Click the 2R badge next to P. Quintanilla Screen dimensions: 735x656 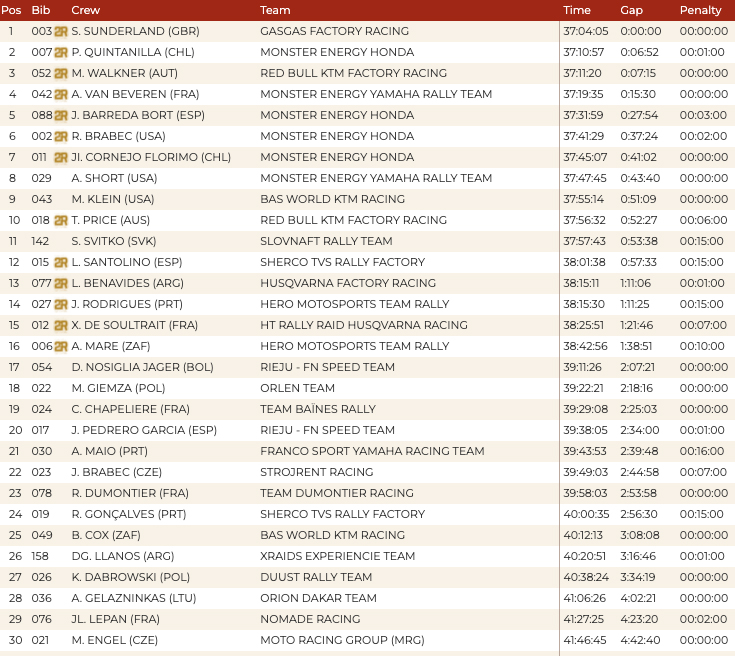pos(61,53)
